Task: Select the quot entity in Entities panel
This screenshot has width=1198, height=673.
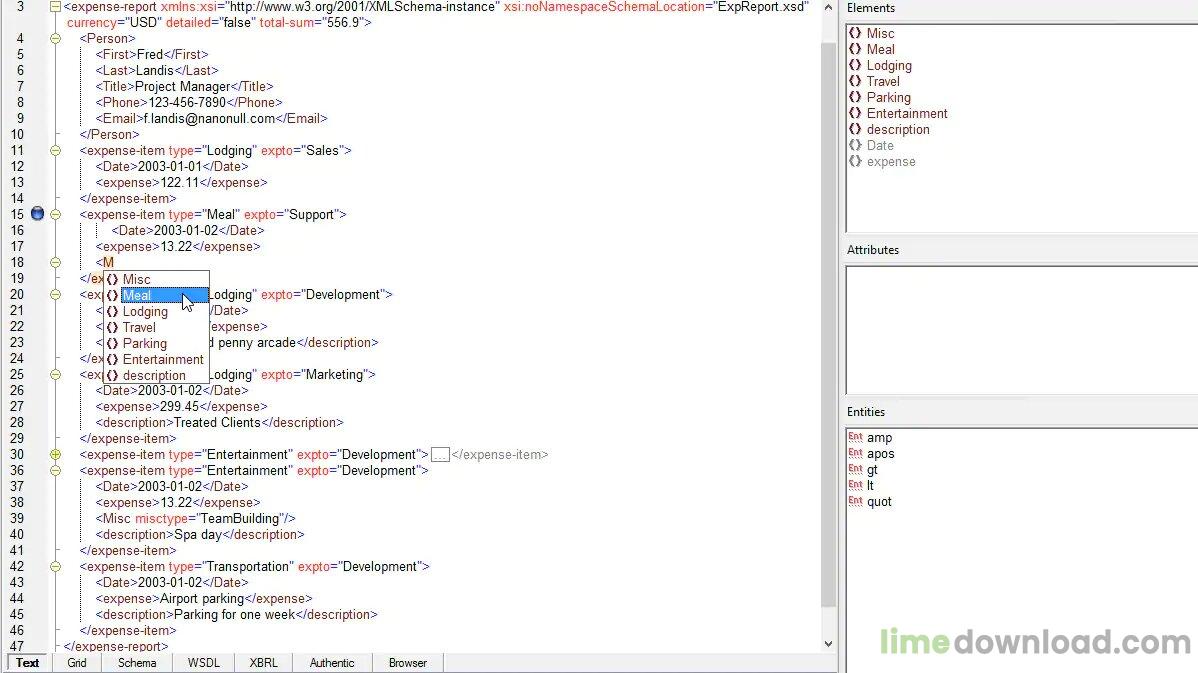Action: click(881, 501)
